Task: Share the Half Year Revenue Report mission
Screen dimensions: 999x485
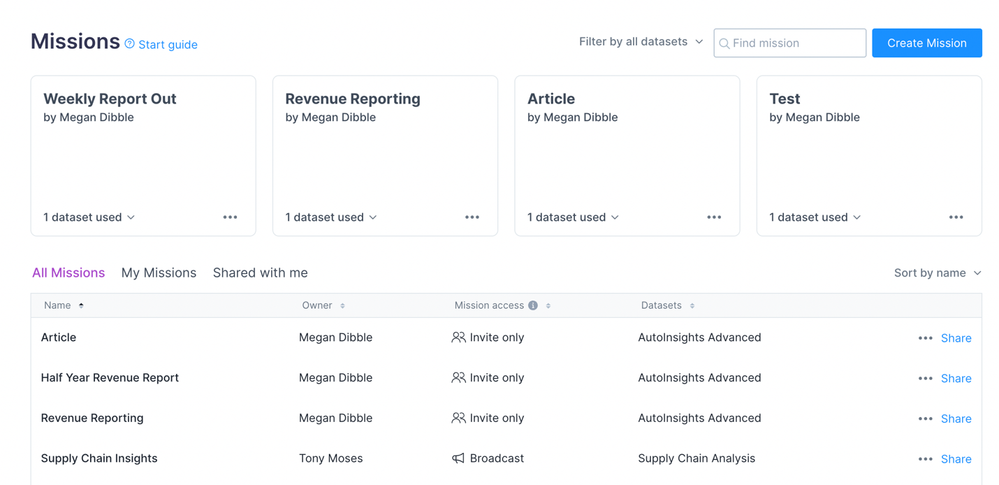Action: pyautogui.click(x=956, y=379)
